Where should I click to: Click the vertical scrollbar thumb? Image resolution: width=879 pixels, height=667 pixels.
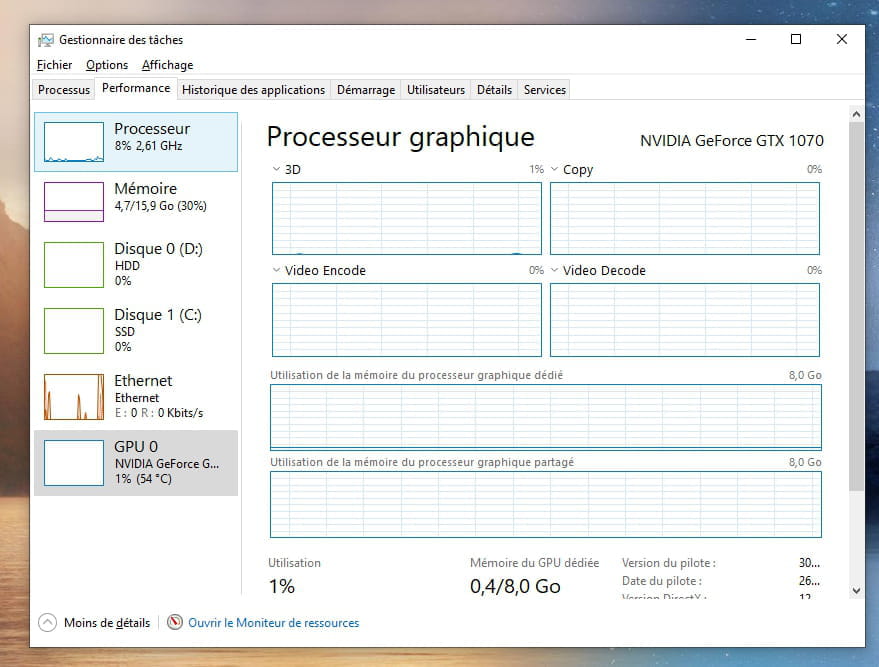pyautogui.click(x=856, y=307)
